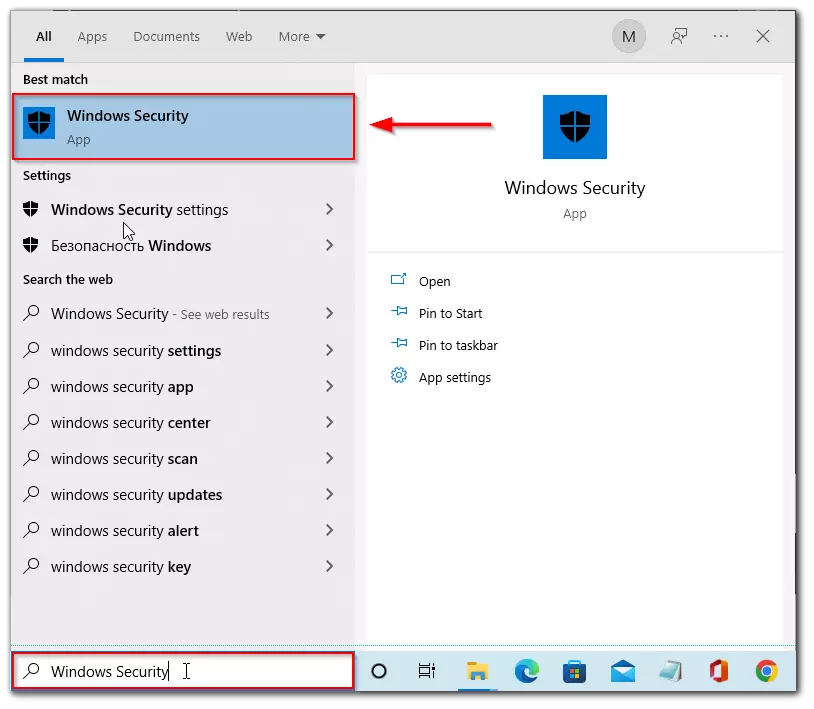Open the feedback icon in header
The width and height of the screenshot is (814, 709).
[x=679, y=36]
